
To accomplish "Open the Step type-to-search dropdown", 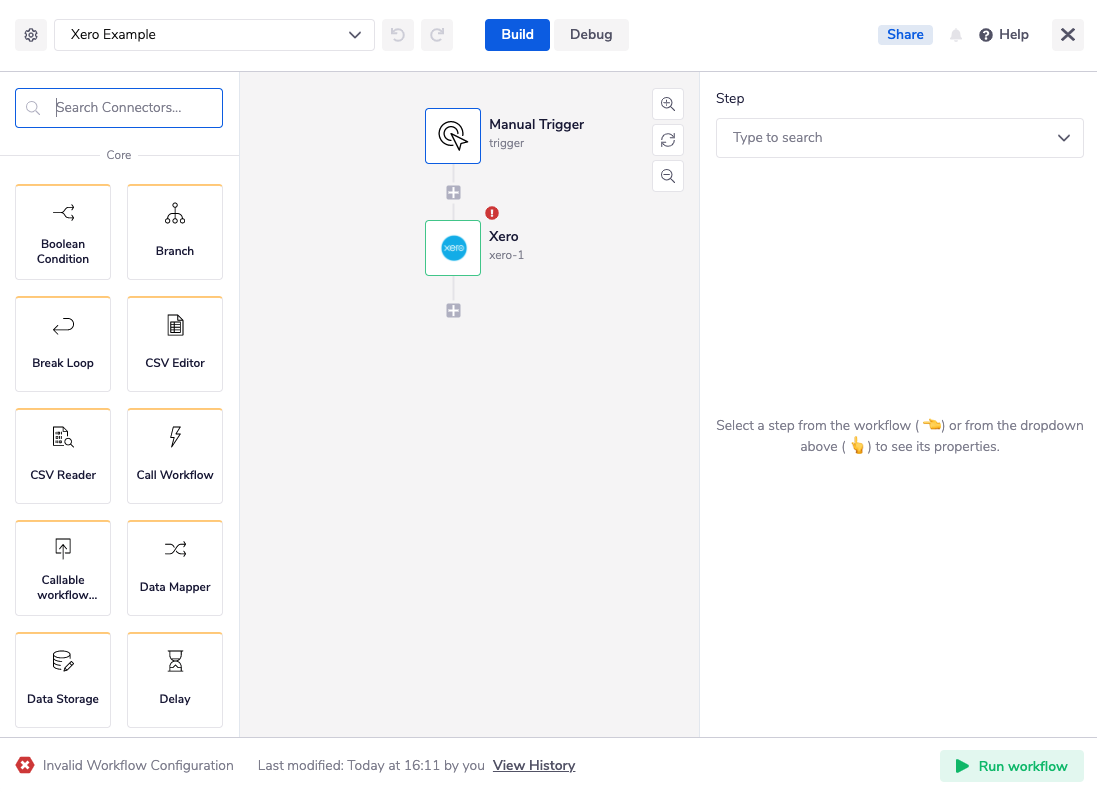I will click(899, 137).
